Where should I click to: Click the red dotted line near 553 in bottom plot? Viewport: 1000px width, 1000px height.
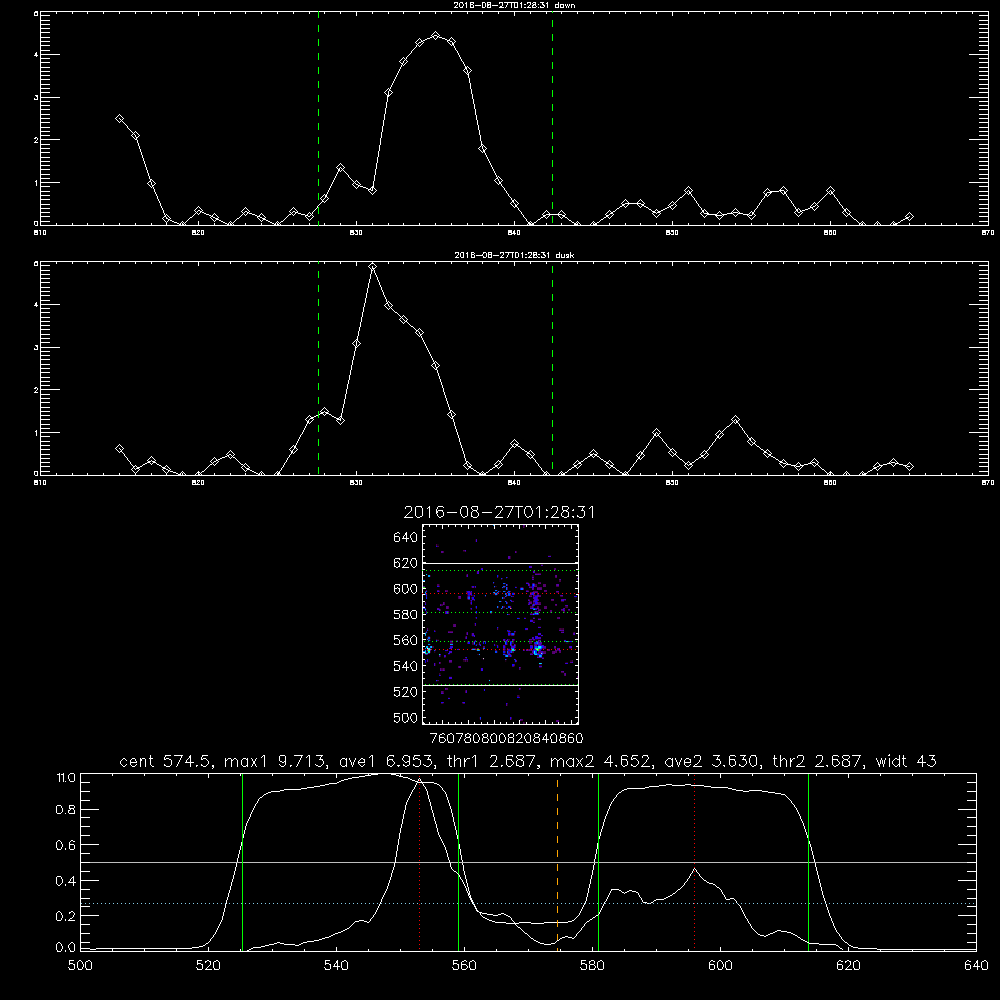(x=420, y=864)
